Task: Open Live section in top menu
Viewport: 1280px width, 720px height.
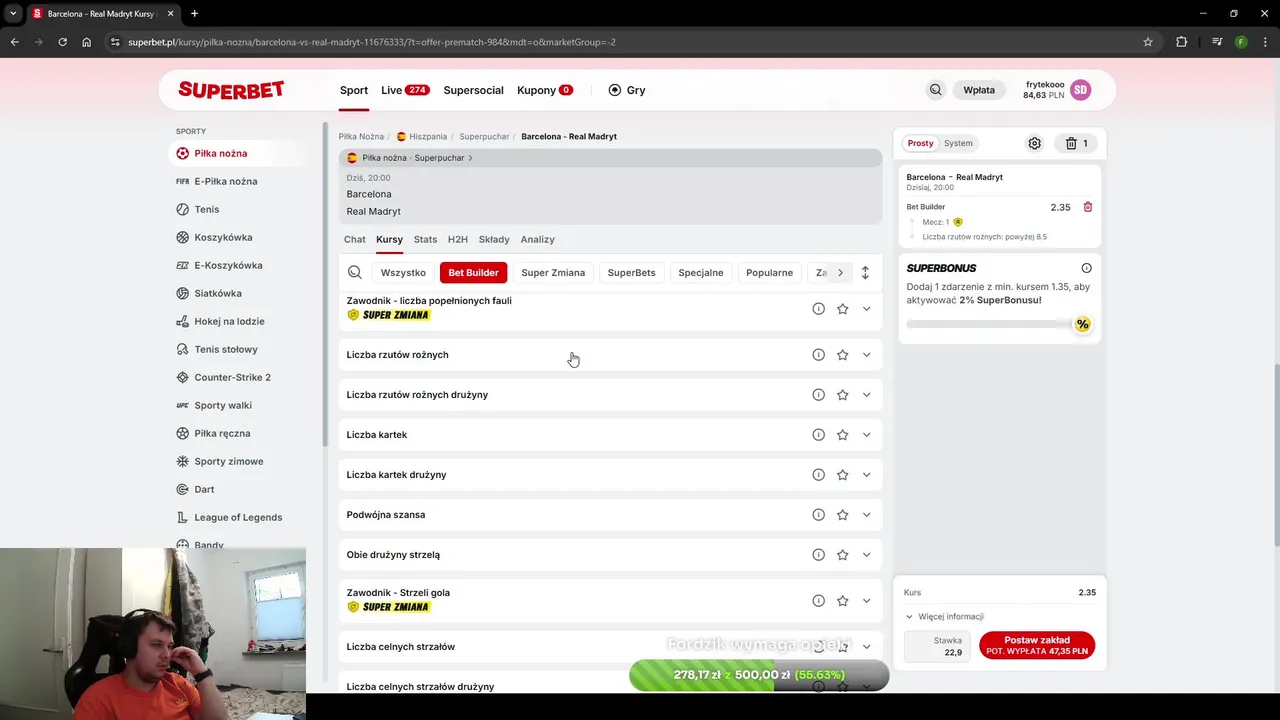Action: pos(405,90)
